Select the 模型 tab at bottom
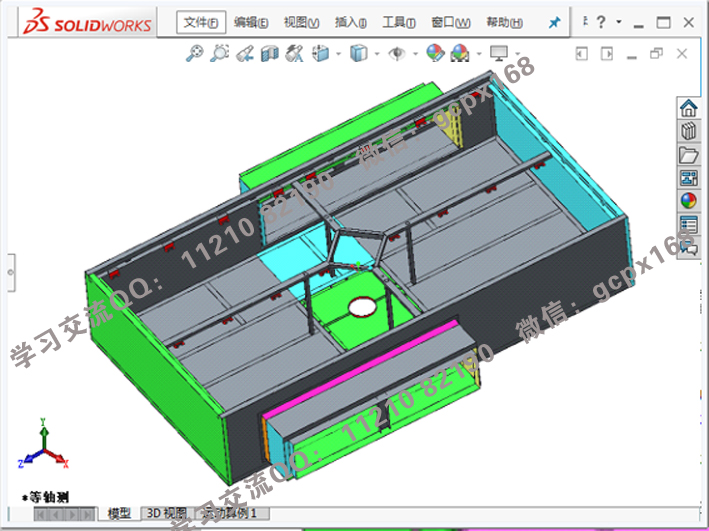Viewport: 709px width, 531px height. 119,513
